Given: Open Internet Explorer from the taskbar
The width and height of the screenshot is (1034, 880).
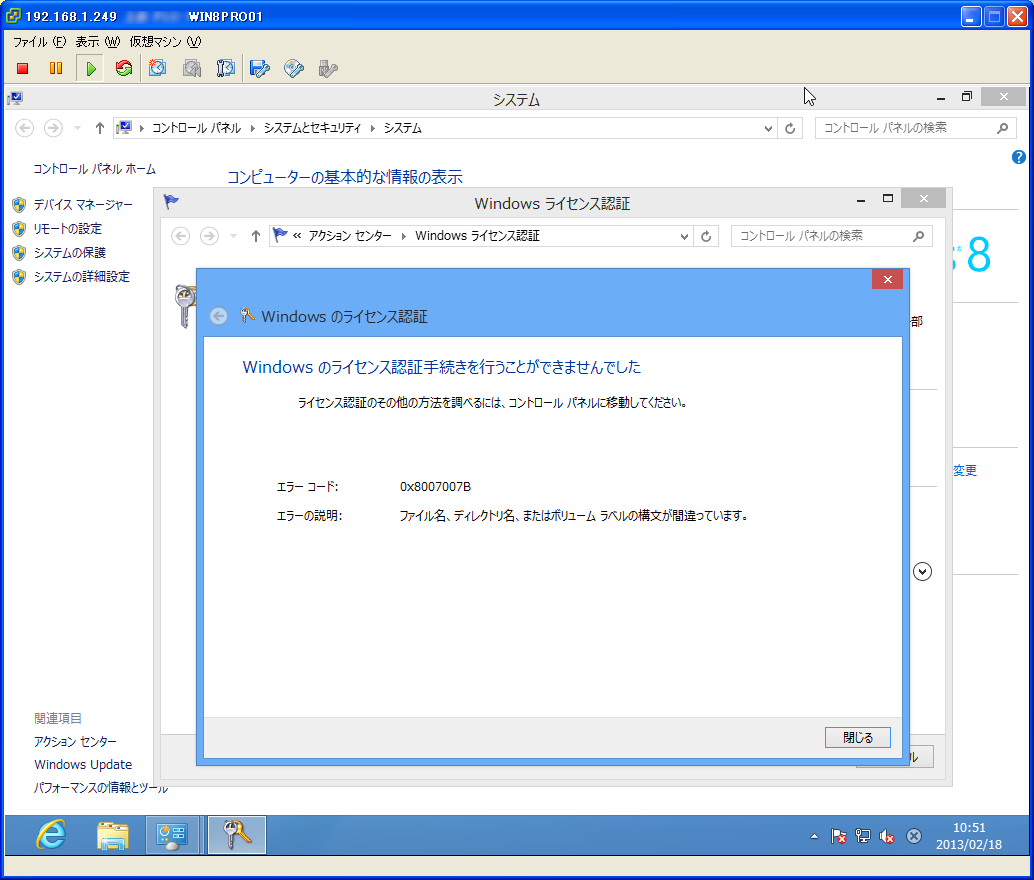Looking at the screenshot, I should tap(51, 835).
